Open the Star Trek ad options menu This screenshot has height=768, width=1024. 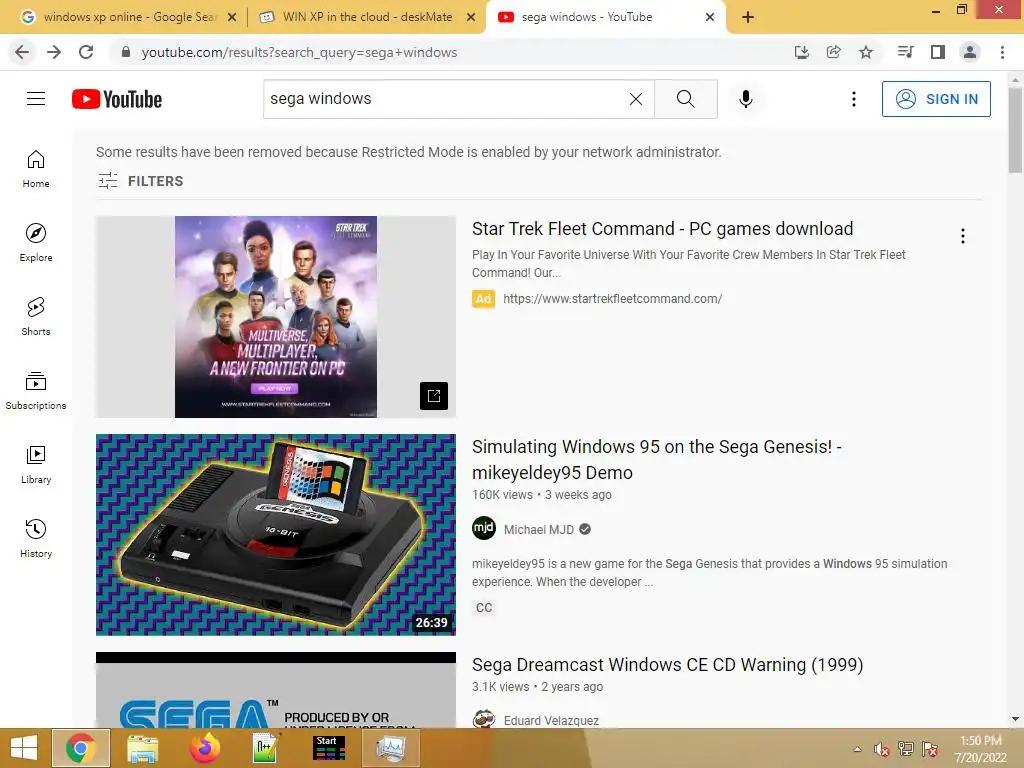coord(963,236)
